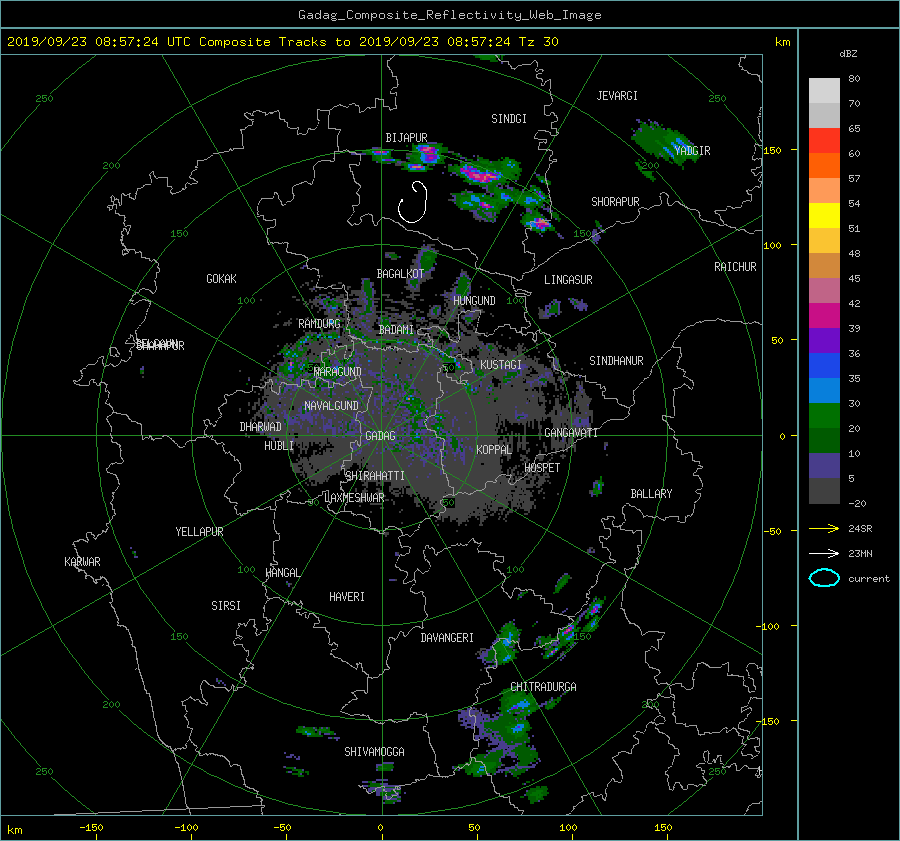Click the BADAMI label
Viewport: 900px width, 841px height.
[397, 330]
